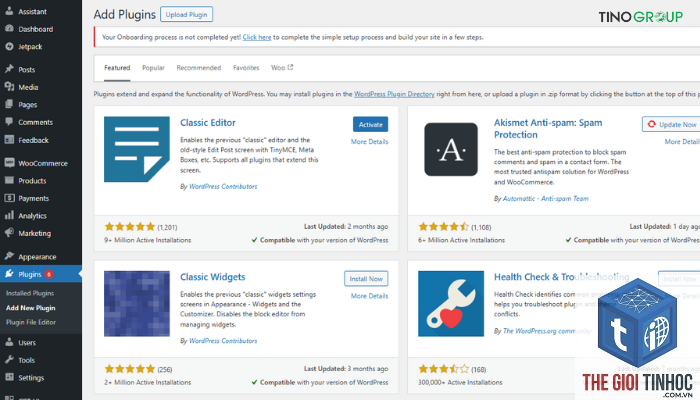Open the Favorites tab
Viewport: 700px width, 400px height.
click(246, 68)
